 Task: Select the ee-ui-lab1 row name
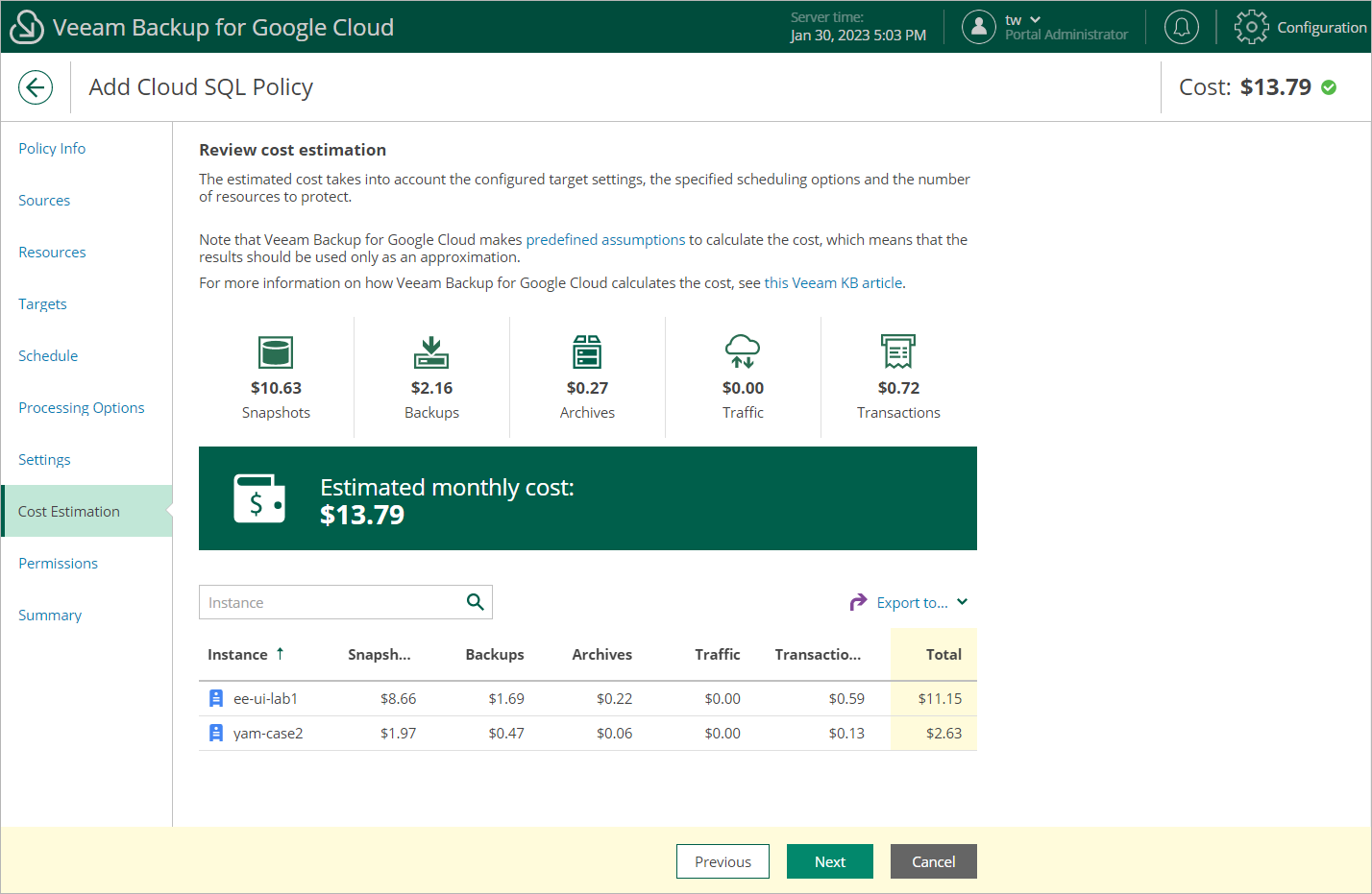tap(265, 698)
